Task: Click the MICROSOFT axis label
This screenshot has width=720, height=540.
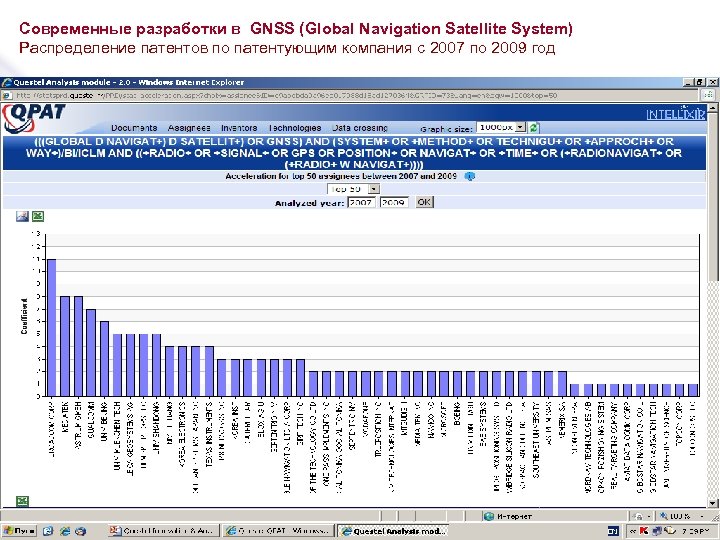Action: 444,418
